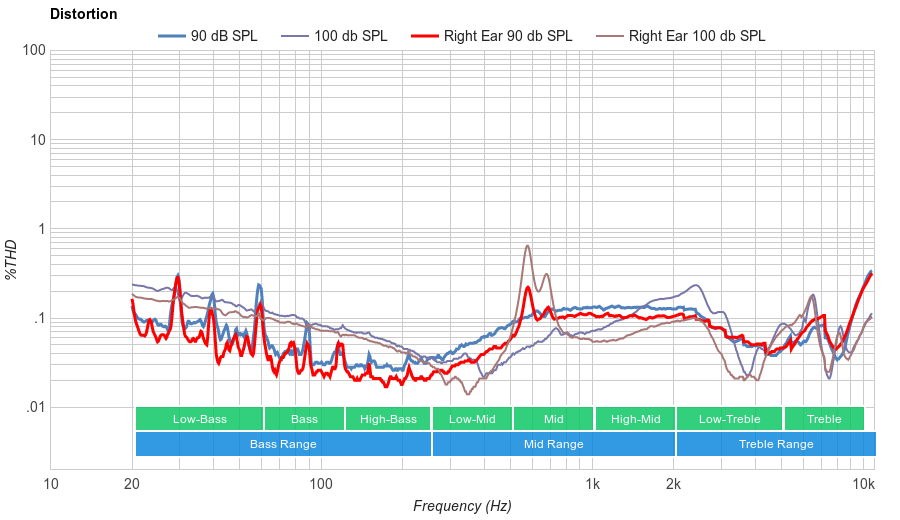900x520 pixels.
Task: Hide Right Ear 100 db SPL series
Action: click(696, 36)
